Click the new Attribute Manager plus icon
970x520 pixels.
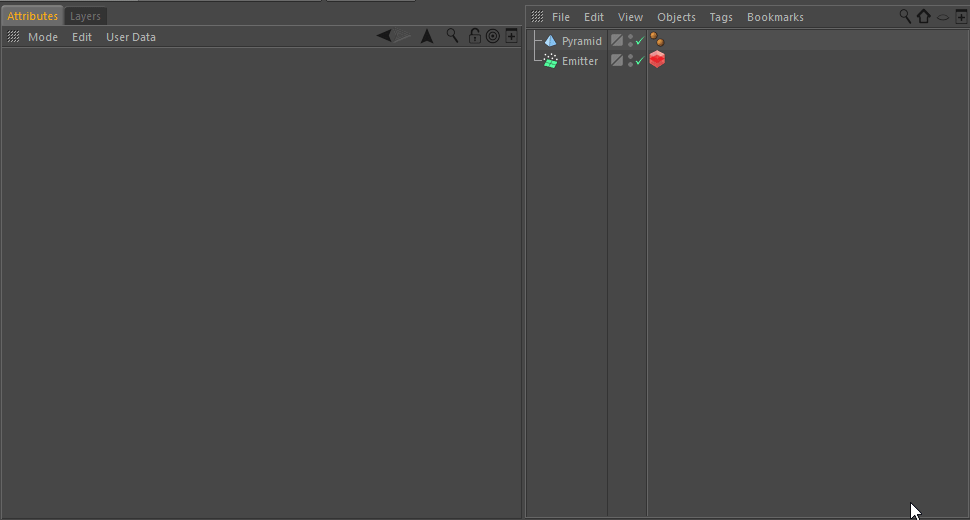(x=511, y=36)
